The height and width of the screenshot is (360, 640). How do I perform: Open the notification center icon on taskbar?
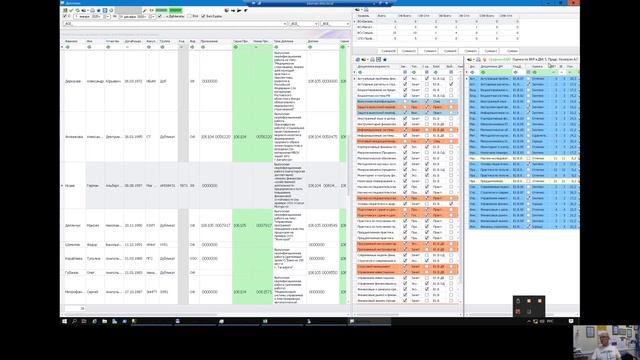tap(571, 322)
